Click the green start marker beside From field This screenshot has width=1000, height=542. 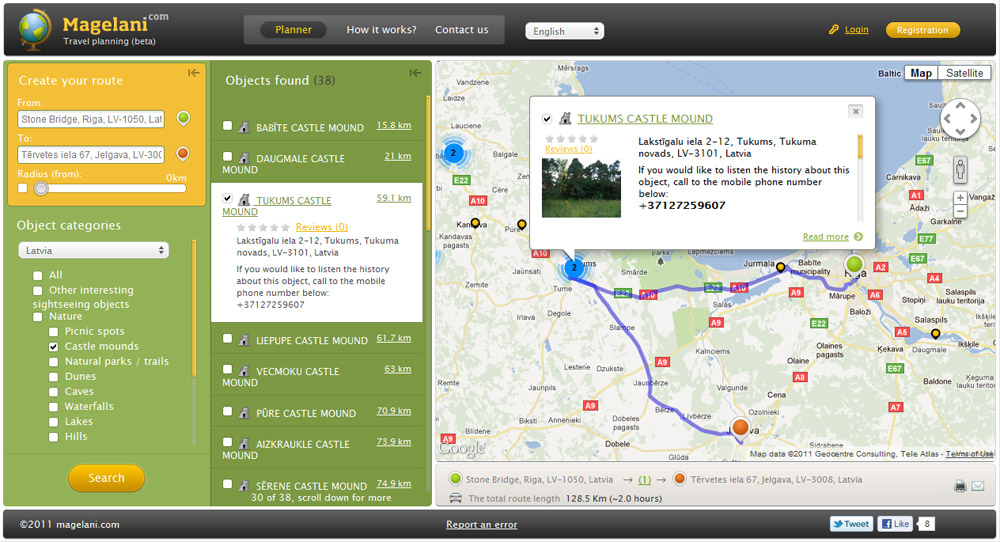[x=183, y=118]
